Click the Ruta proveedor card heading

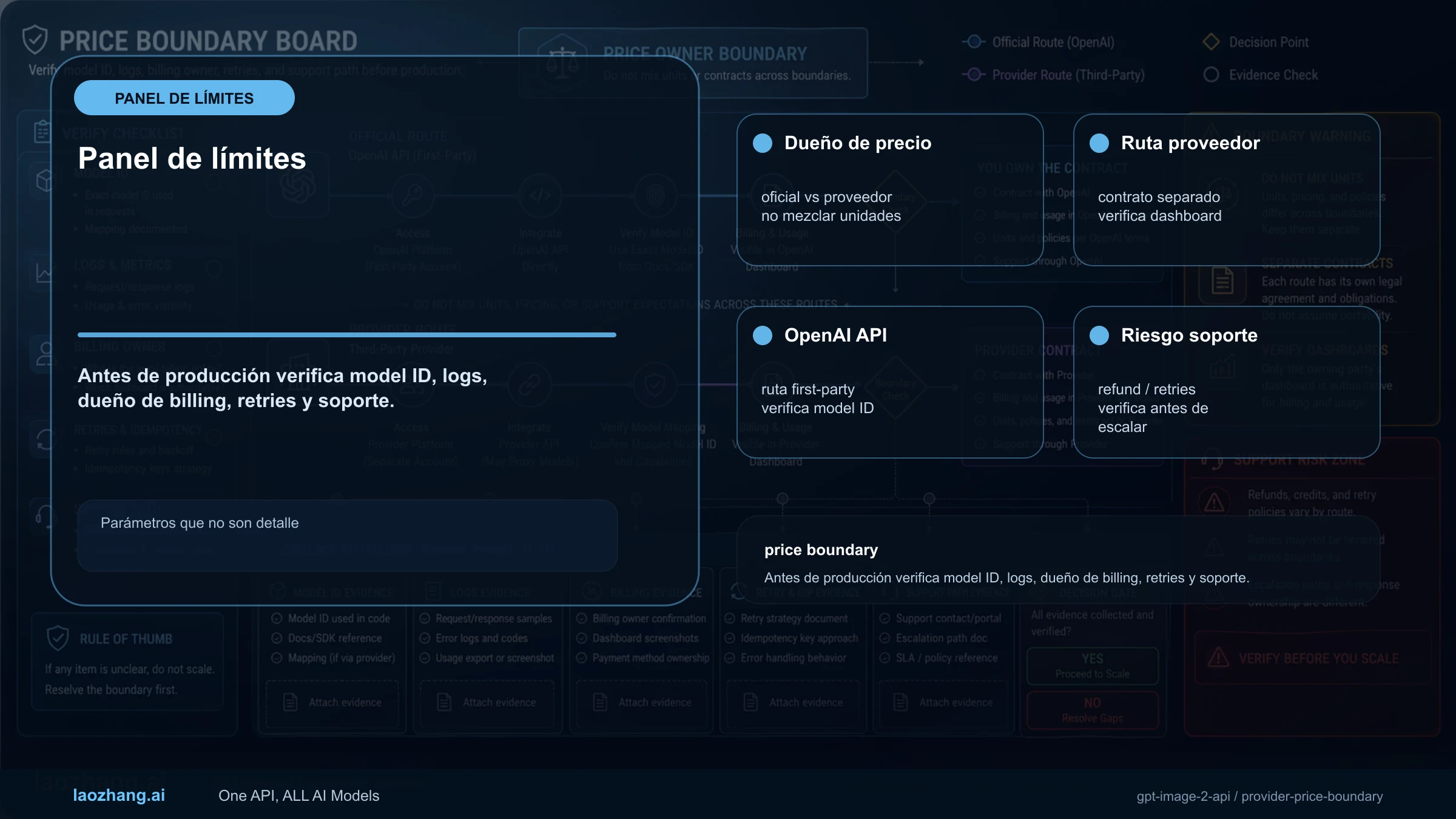(x=1190, y=143)
